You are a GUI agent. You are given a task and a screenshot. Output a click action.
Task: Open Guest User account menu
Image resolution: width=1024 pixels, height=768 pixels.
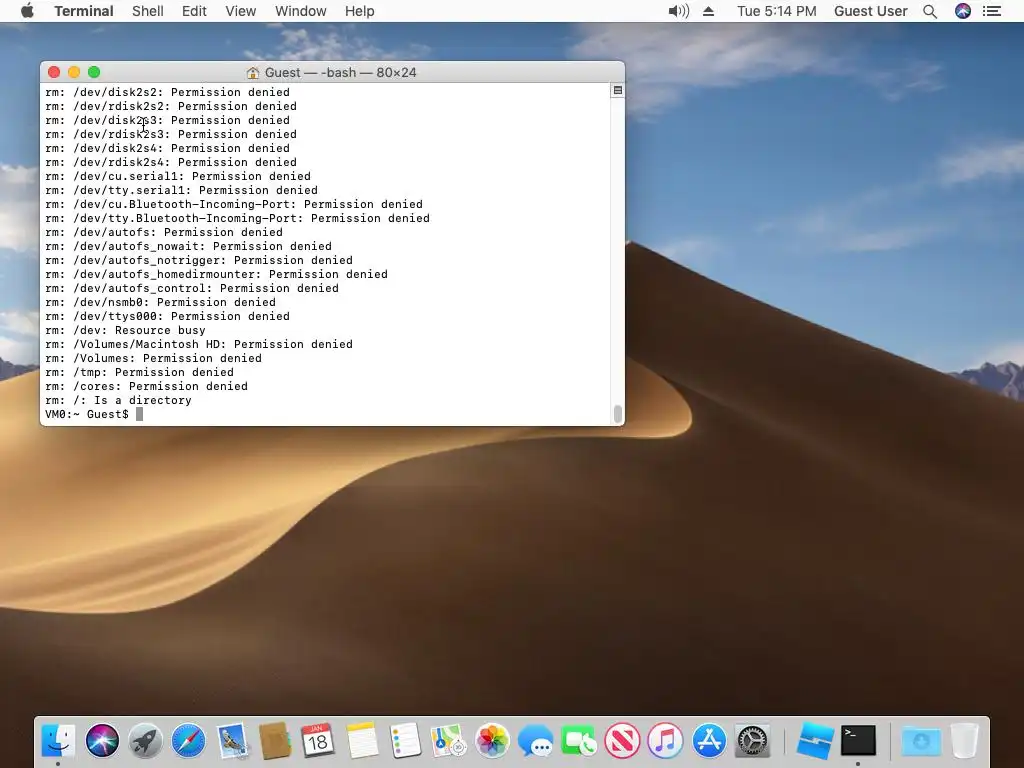(871, 11)
